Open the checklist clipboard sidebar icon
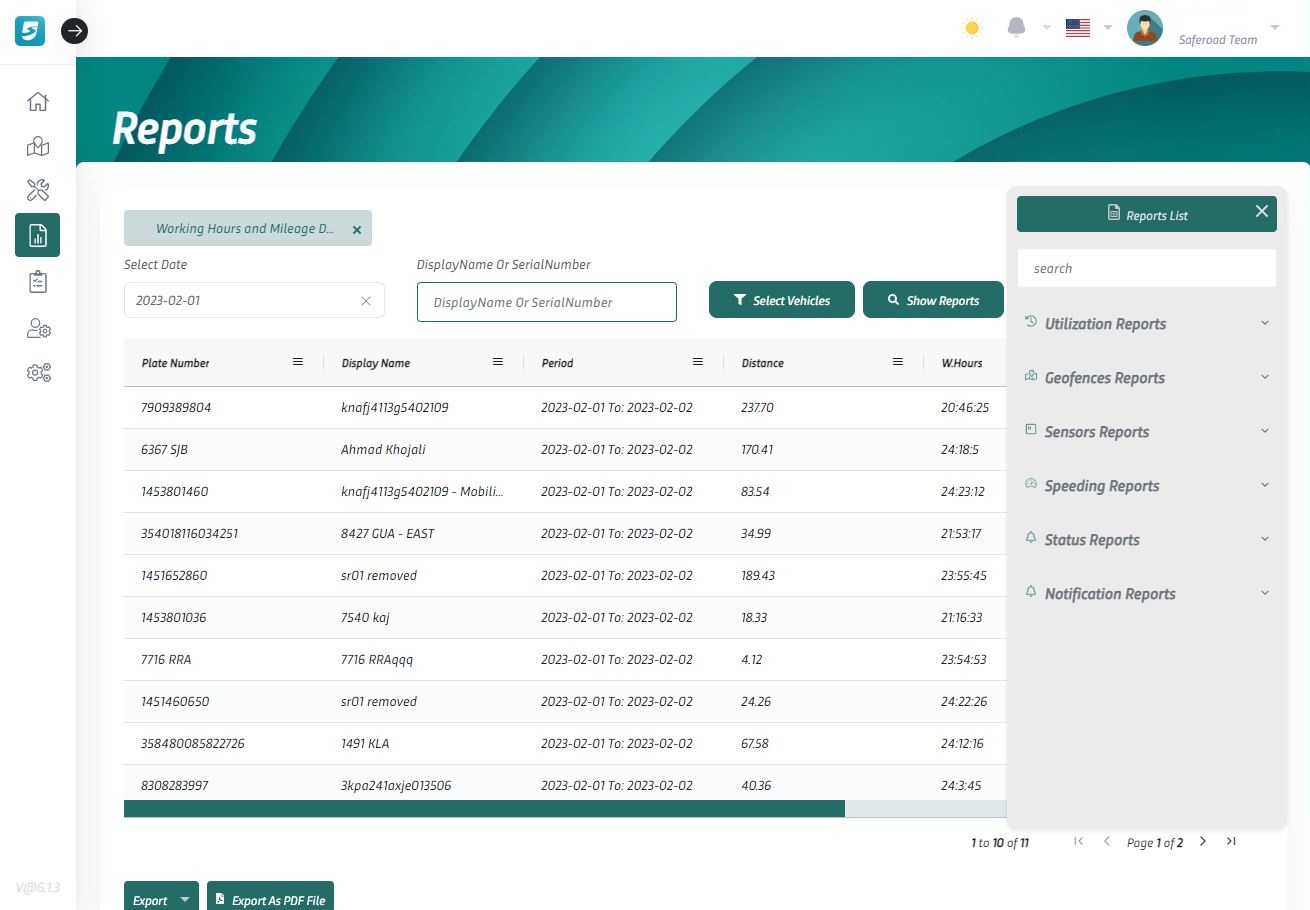Viewport: 1310px width, 910px height. [38, 281]
